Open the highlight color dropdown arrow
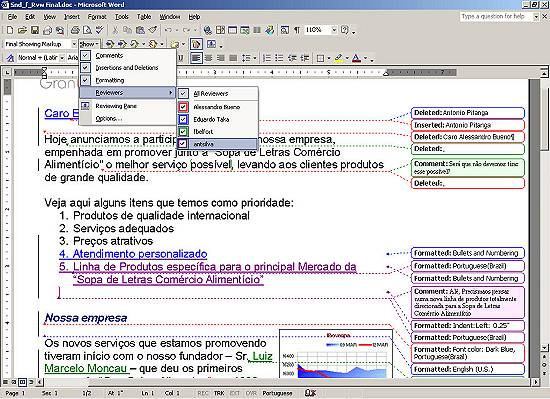The image size is (550, 399). click(x=347, y=58)
